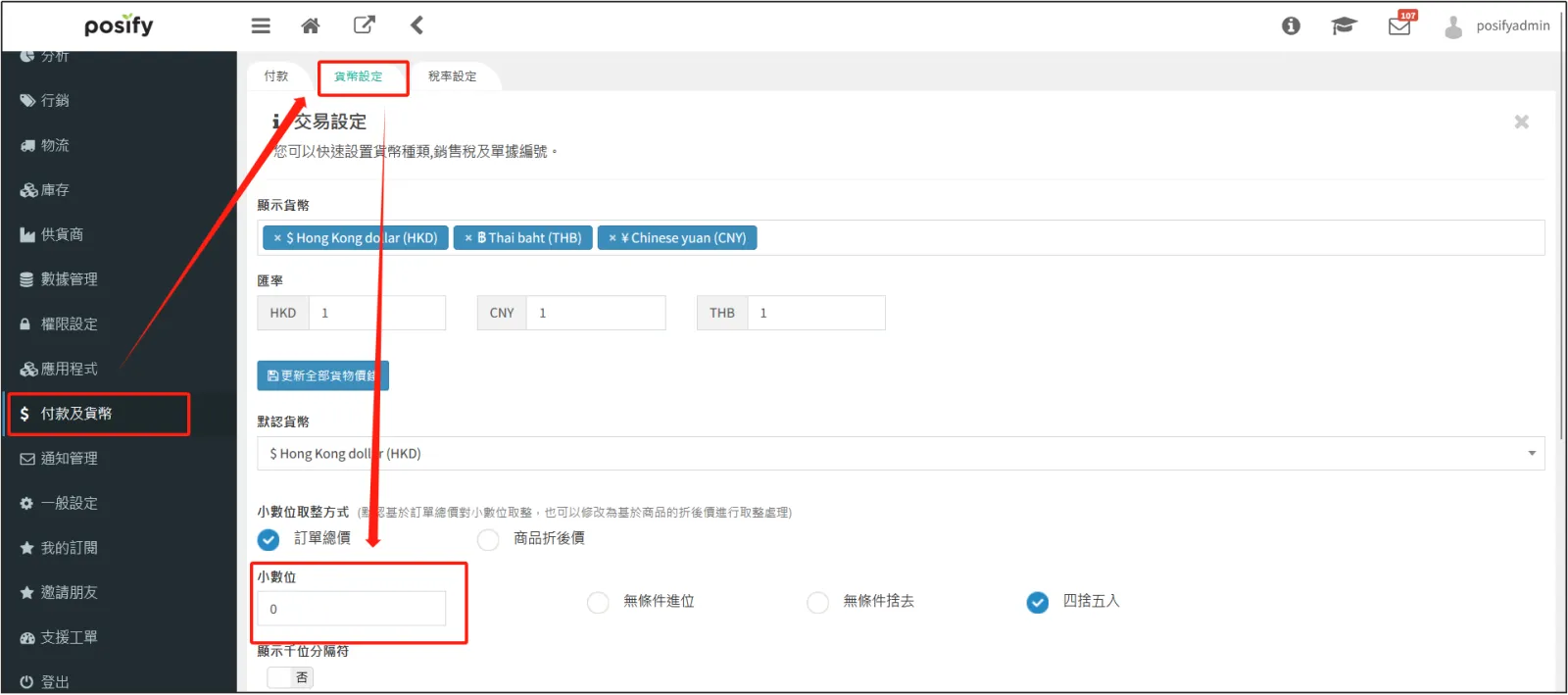Remove Chinese yuan (CNY) currency tag

pos(612,238)
